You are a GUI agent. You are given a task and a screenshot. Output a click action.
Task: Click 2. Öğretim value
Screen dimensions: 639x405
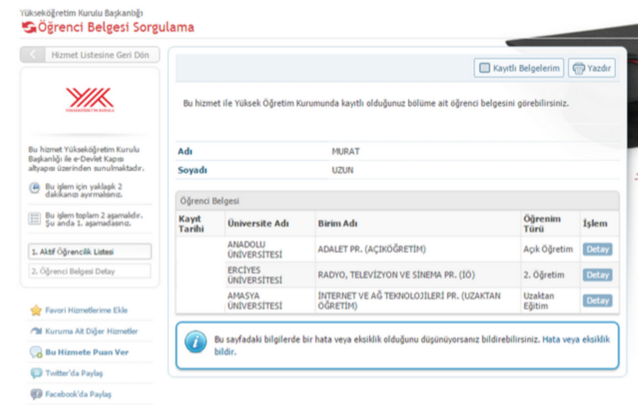[x=544, y=275]
